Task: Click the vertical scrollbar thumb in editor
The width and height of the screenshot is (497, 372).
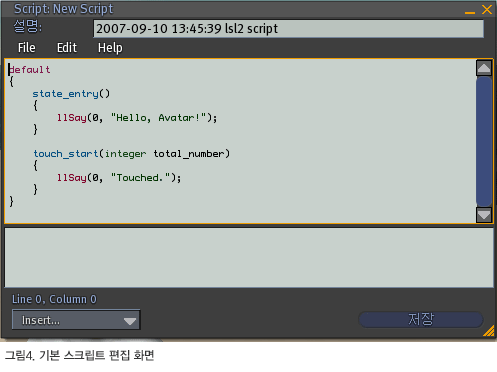Action: coord(484,141)
